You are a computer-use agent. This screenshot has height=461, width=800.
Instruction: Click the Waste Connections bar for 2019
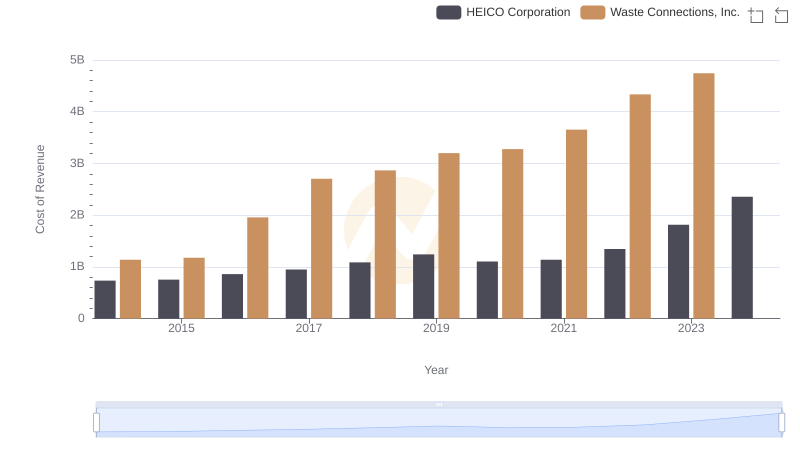click(x=448, y=236)
